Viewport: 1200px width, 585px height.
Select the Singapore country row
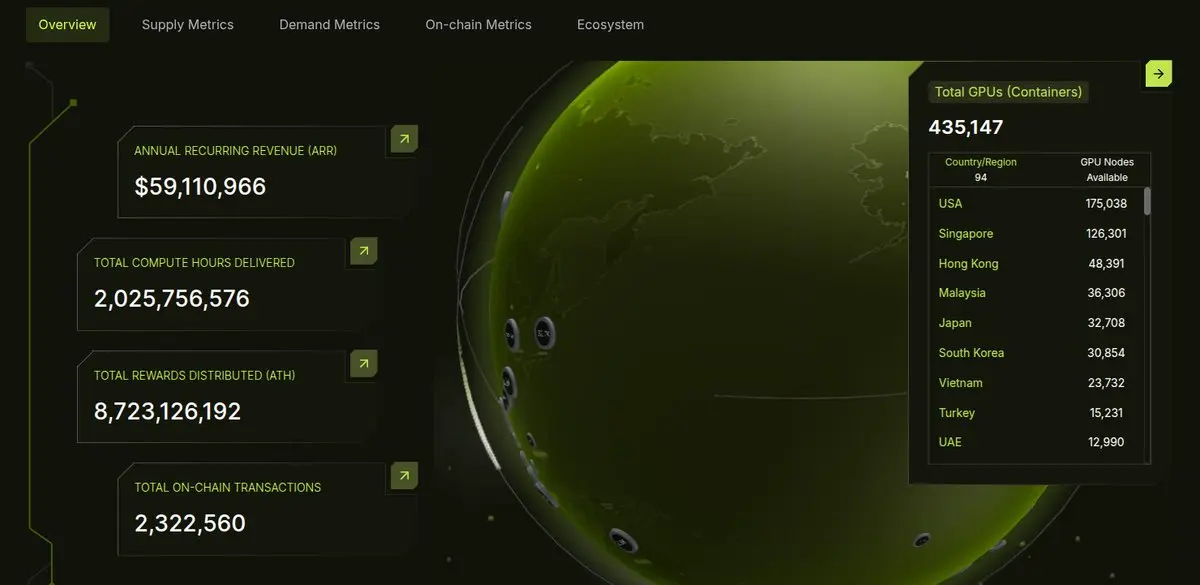tap(1036, 234)
